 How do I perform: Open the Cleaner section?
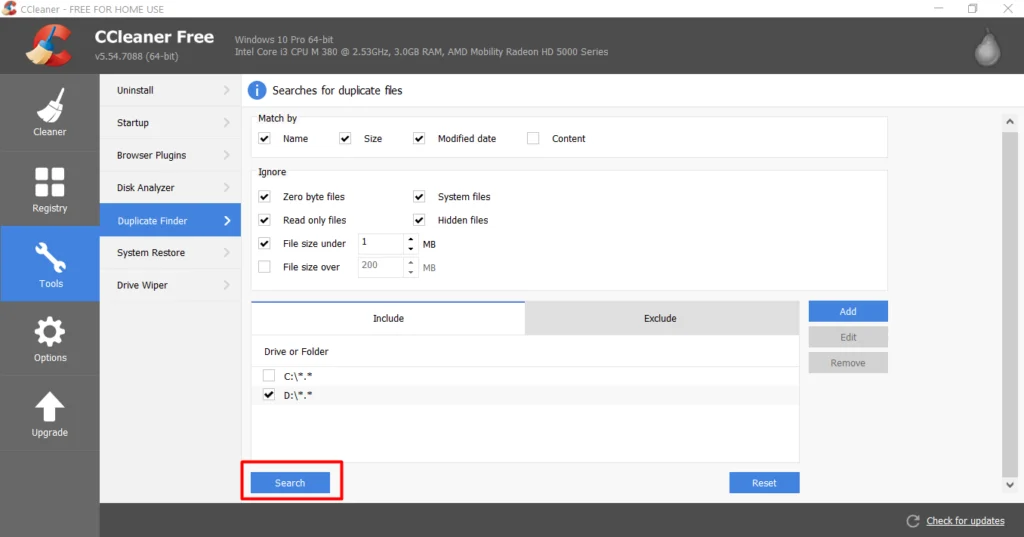[50, 112]
